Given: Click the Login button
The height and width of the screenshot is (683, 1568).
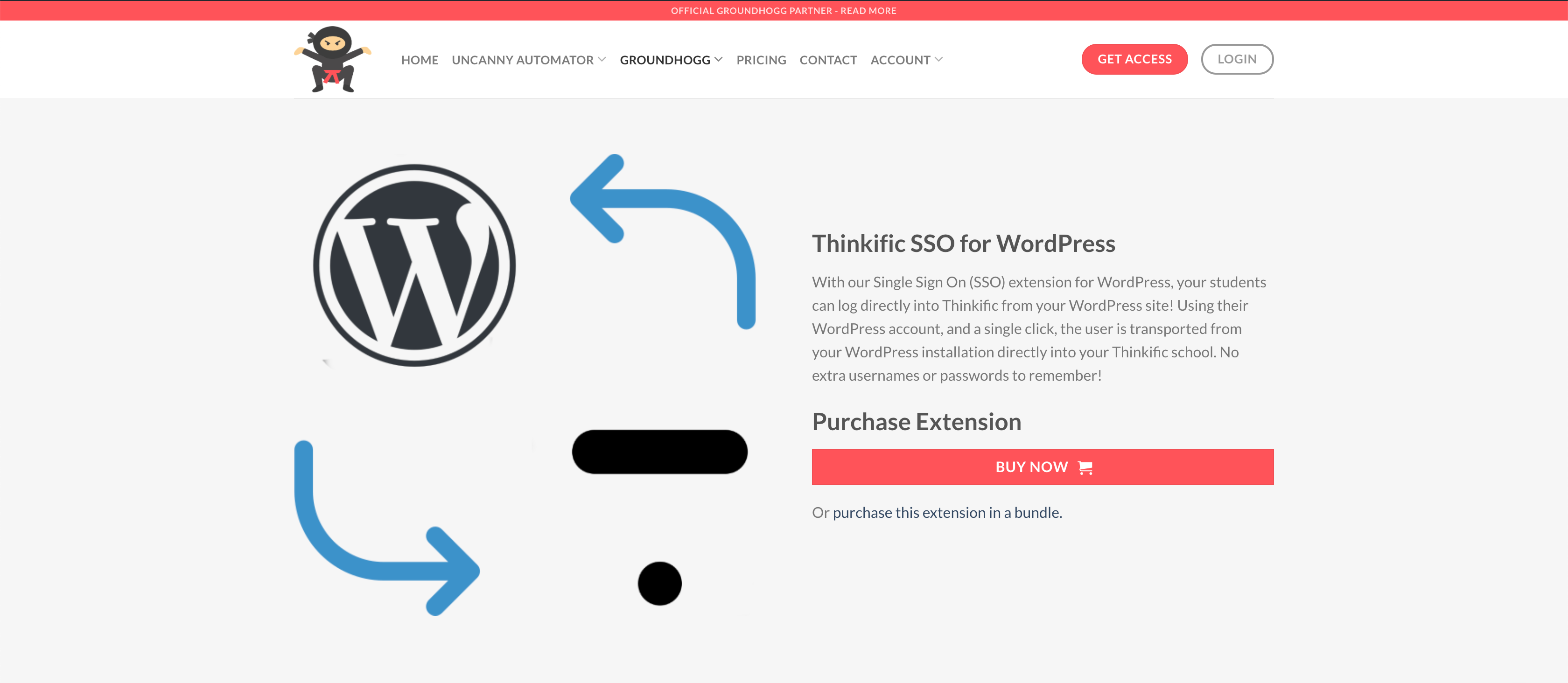Looking at the screenshot, I should [1238, 59].
